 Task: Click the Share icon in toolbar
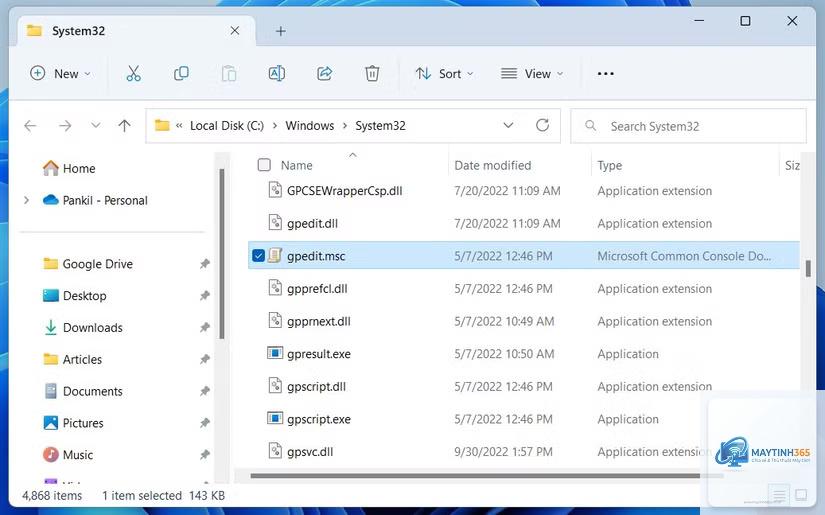click(325, 74)
